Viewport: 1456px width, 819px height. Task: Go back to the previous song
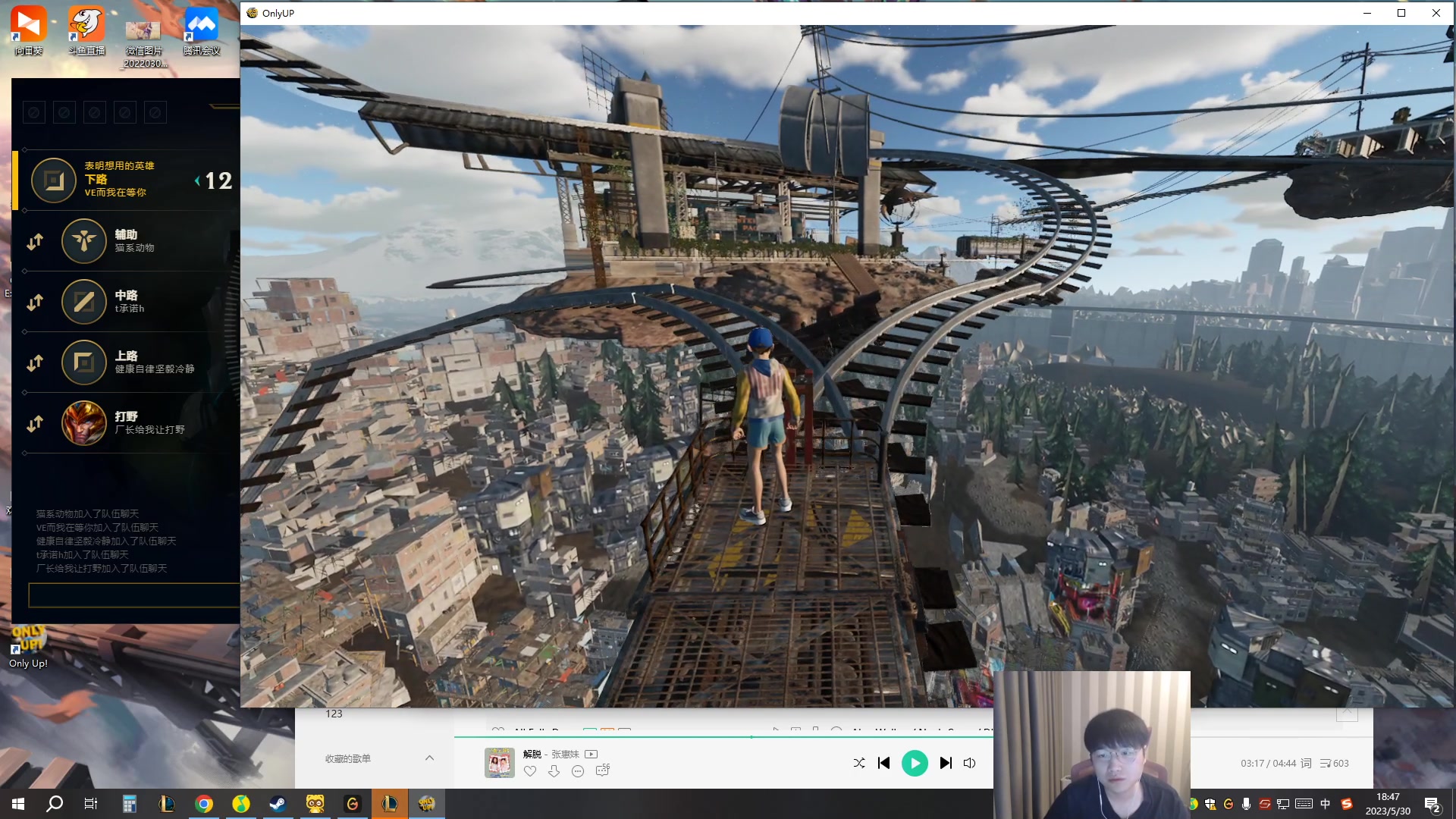pos(883,763)
